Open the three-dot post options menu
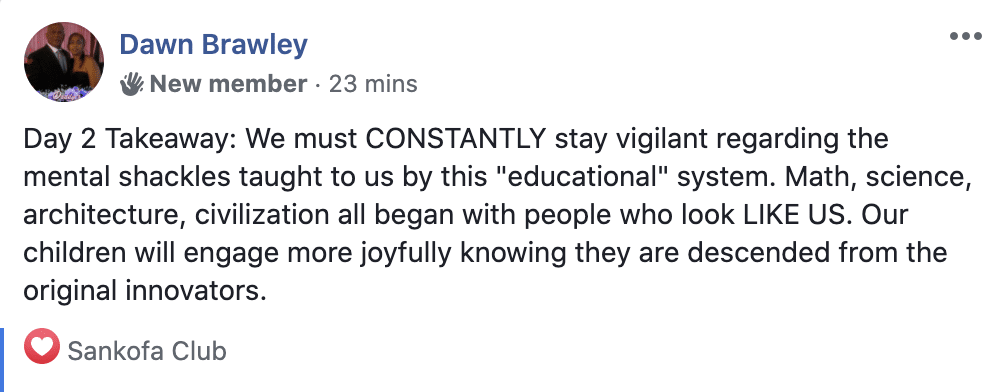 pos(966,36)
